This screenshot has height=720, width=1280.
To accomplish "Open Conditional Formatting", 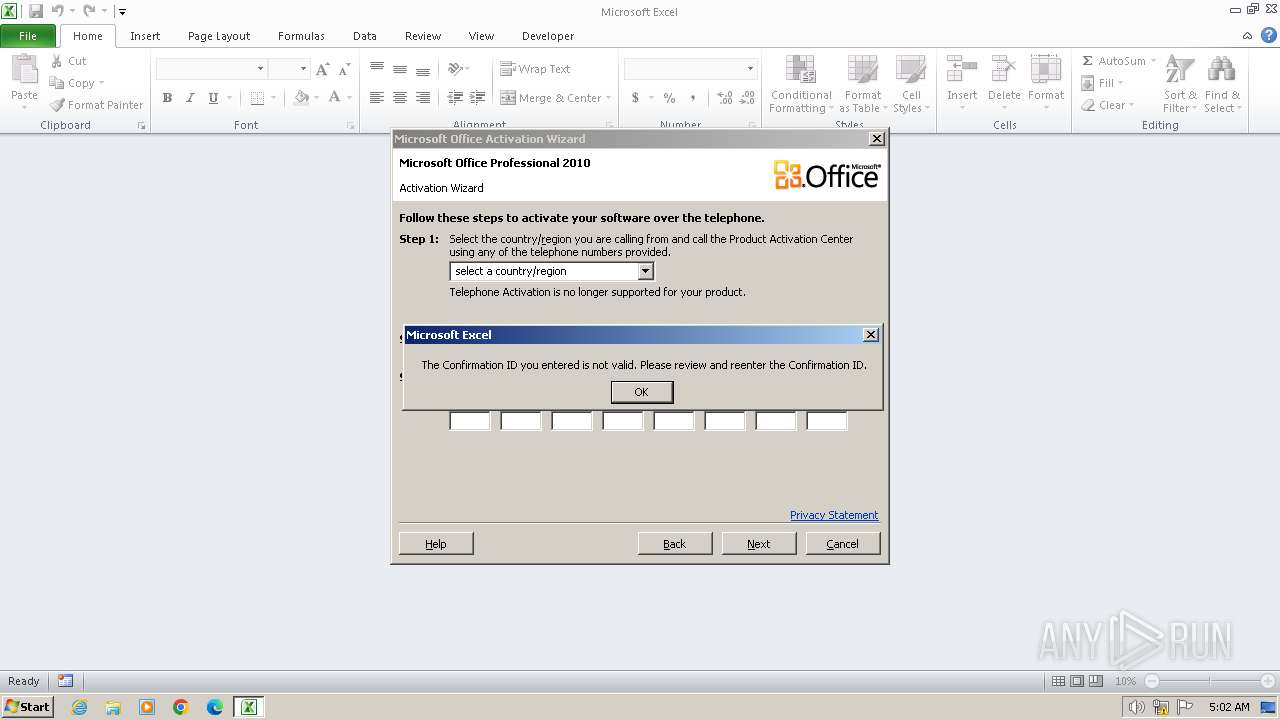I will [800, 84].
